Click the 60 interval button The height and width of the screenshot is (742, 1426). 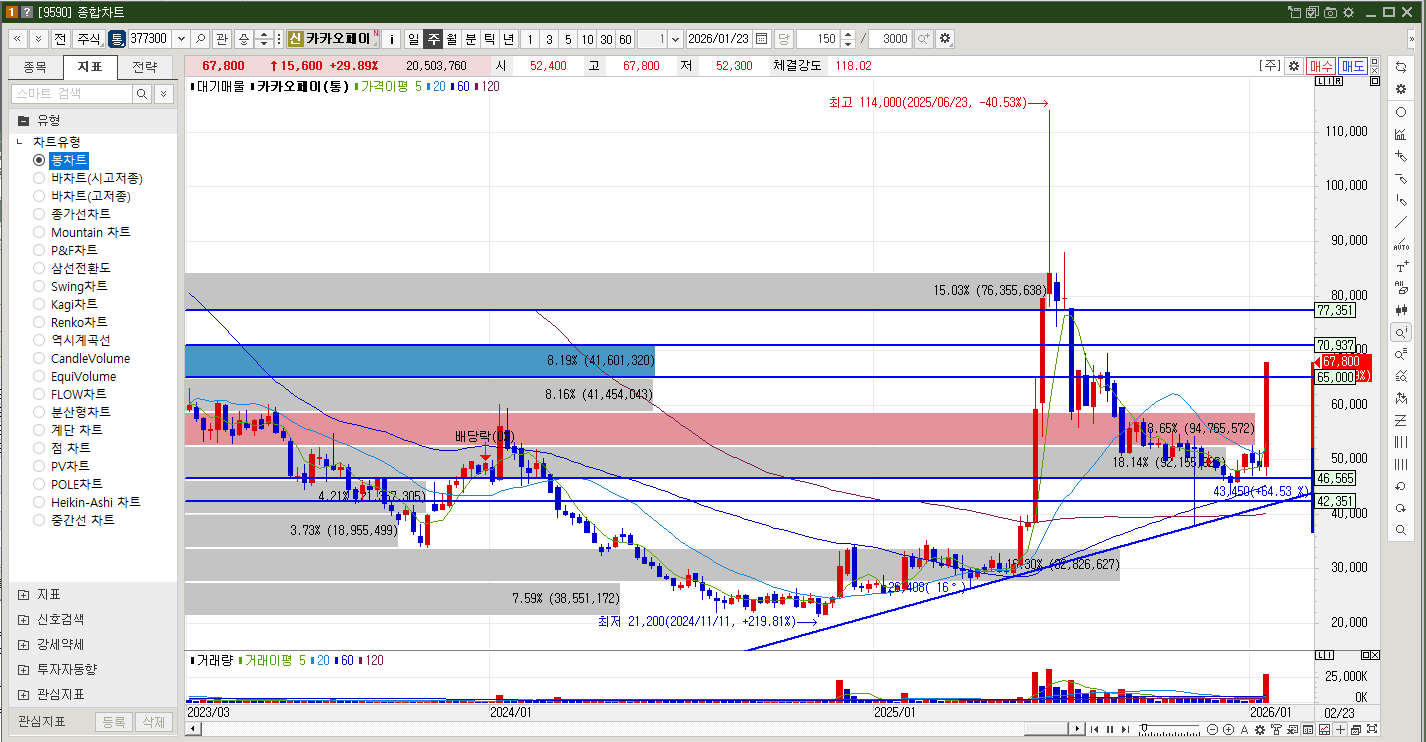coord(625,39)
